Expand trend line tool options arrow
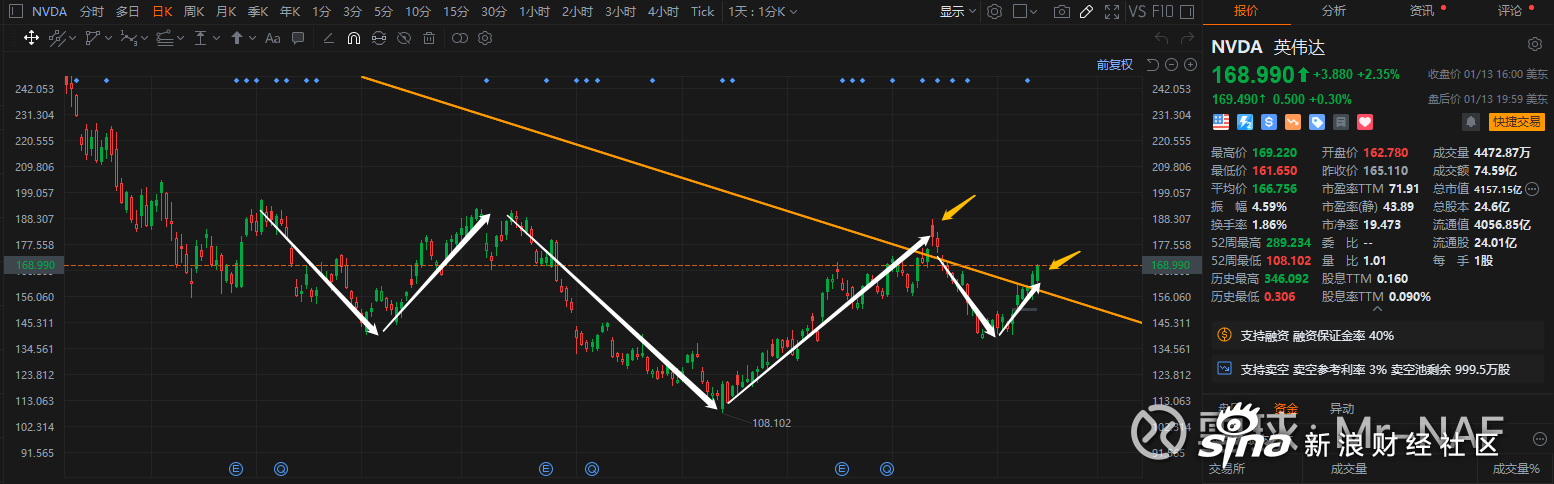Image resolution: width=1554 pixels, height=484 pixels. click(x=72, y=38)
